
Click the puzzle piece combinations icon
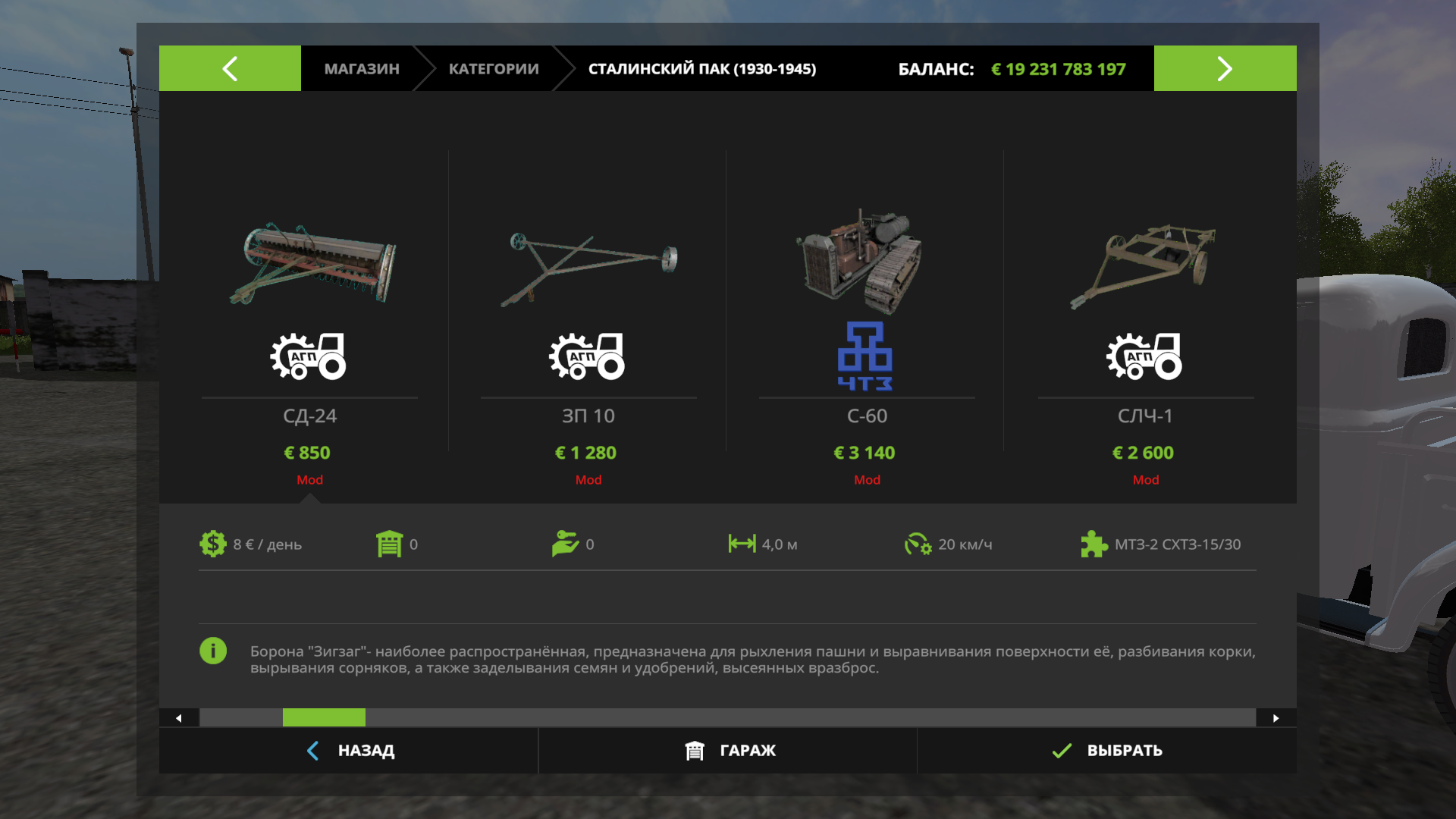[1094, 544]
